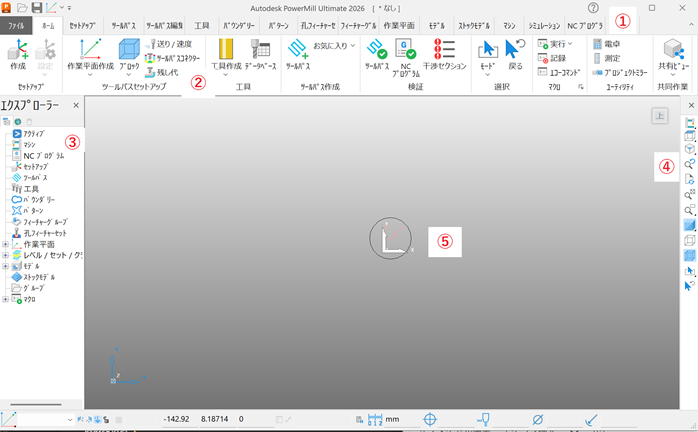The height and width of the screenshot is (432, 698).
Task: Open 送り / 速度 feeds and speeds
Action: [x=169, y=44]
